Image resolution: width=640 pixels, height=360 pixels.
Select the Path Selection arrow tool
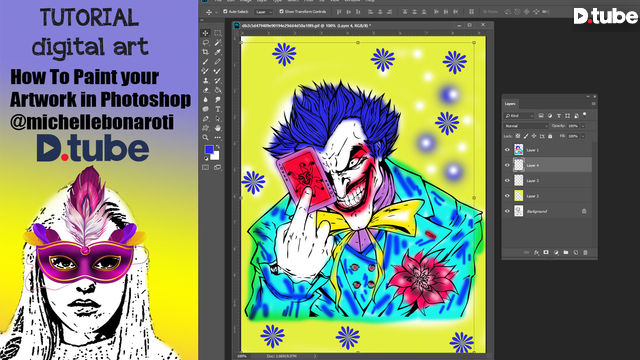(x=218, y=119)
